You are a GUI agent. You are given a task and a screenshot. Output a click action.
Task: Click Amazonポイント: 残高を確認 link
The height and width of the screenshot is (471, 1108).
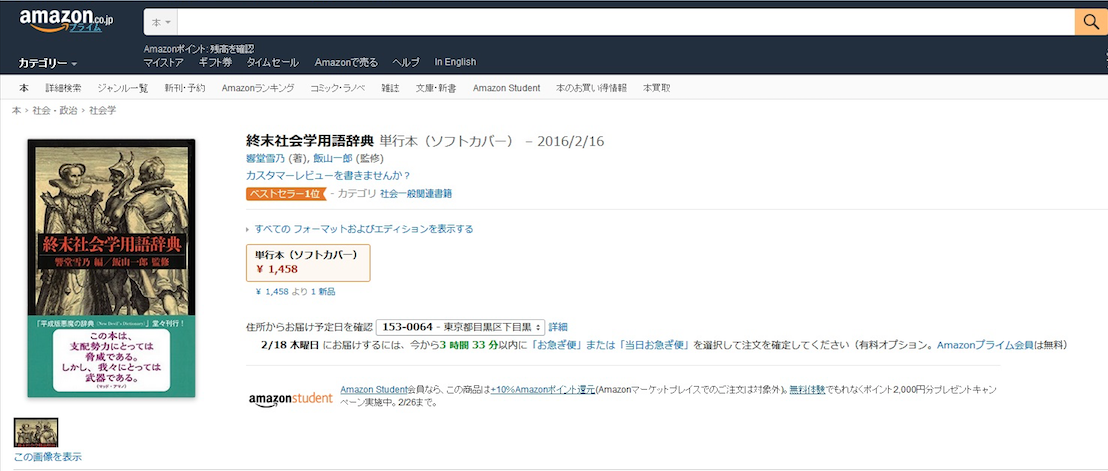(x=199, y=49)
